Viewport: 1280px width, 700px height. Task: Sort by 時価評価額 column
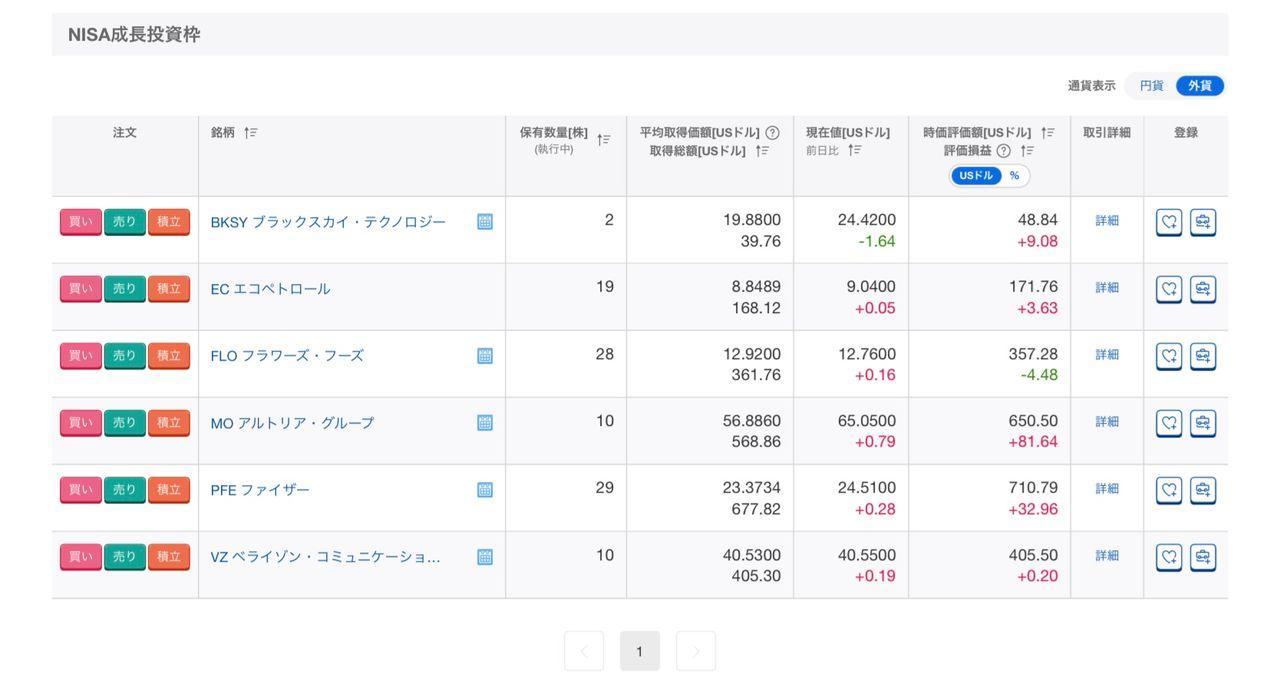pyautogui.click(x=1047, y=133)
